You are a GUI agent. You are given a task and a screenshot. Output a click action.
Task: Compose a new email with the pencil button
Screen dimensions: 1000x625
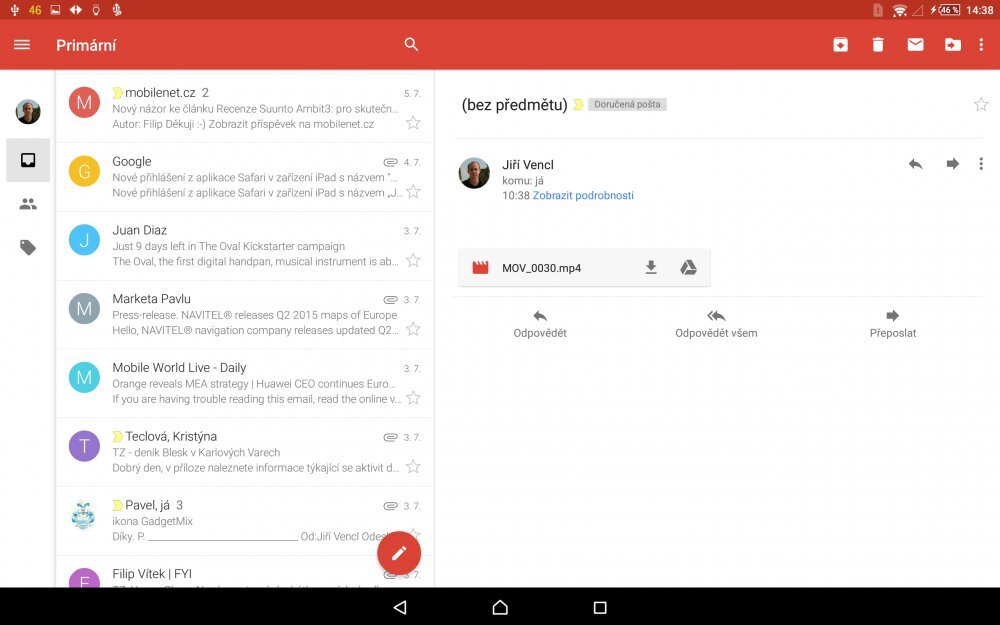[399, 552]
